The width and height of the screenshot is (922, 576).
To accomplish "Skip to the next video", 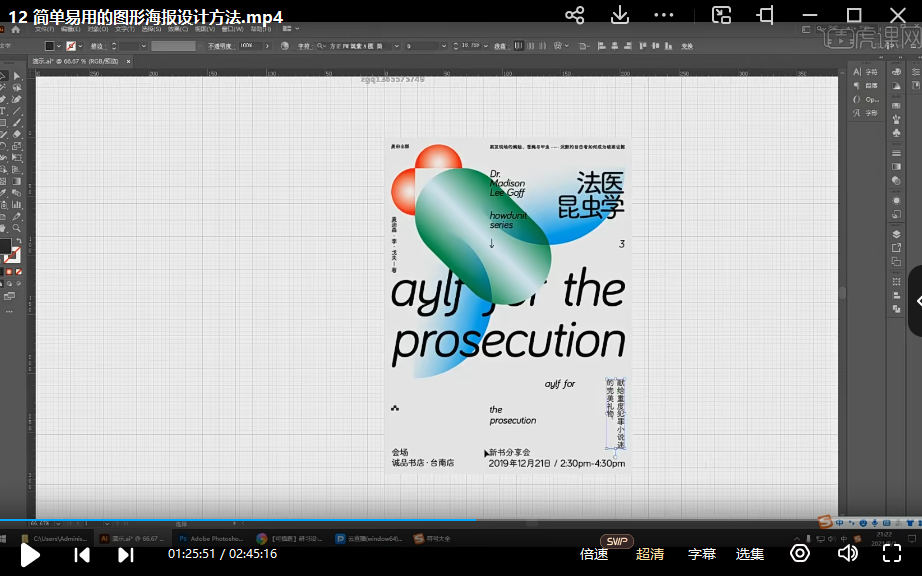I will point(126,554).
